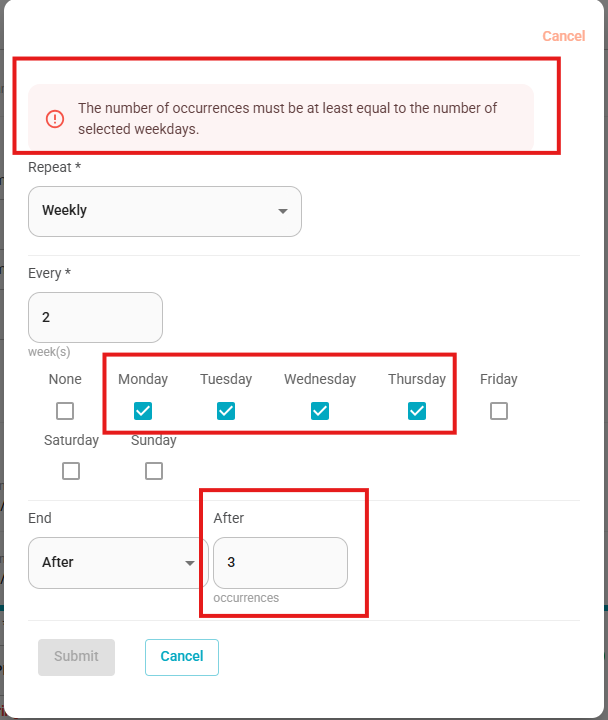
Task: Click the grayed Submit button
Action: point(76,657)
